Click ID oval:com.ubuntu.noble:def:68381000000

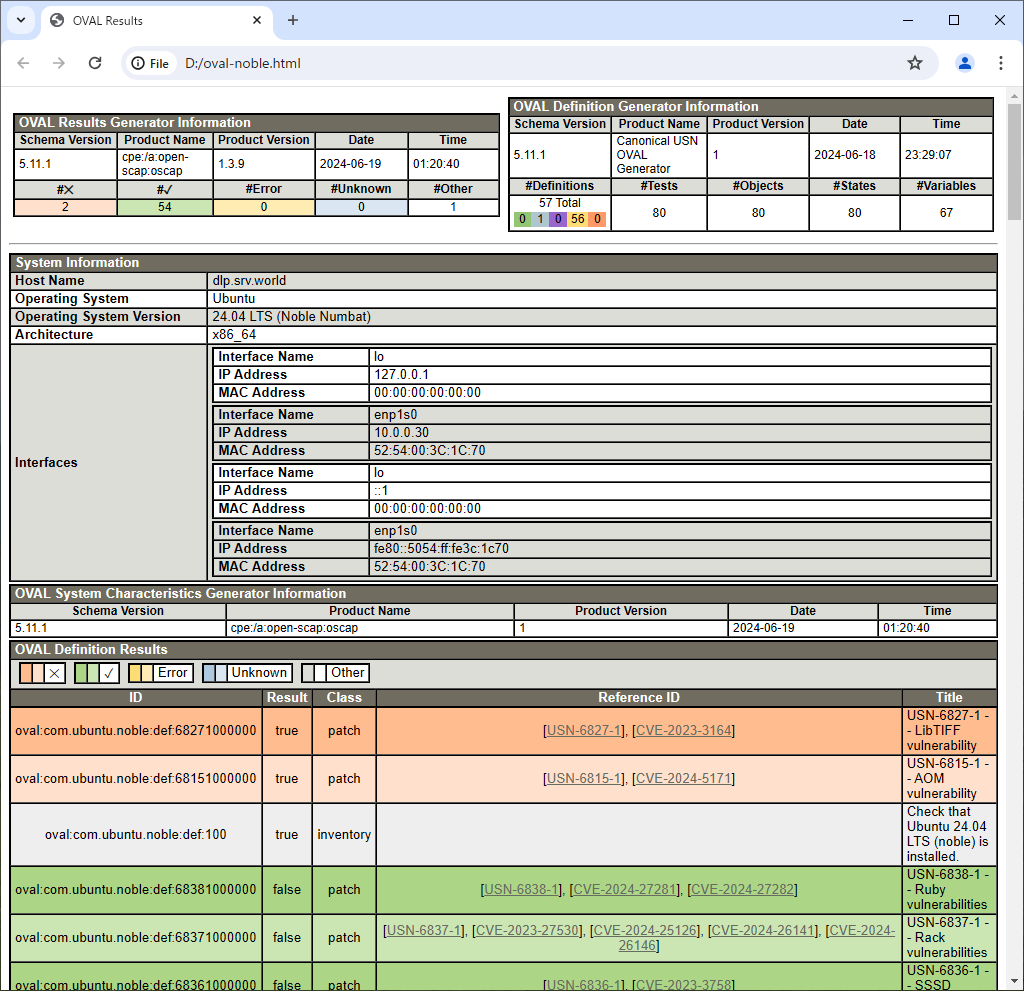[136, 890]
